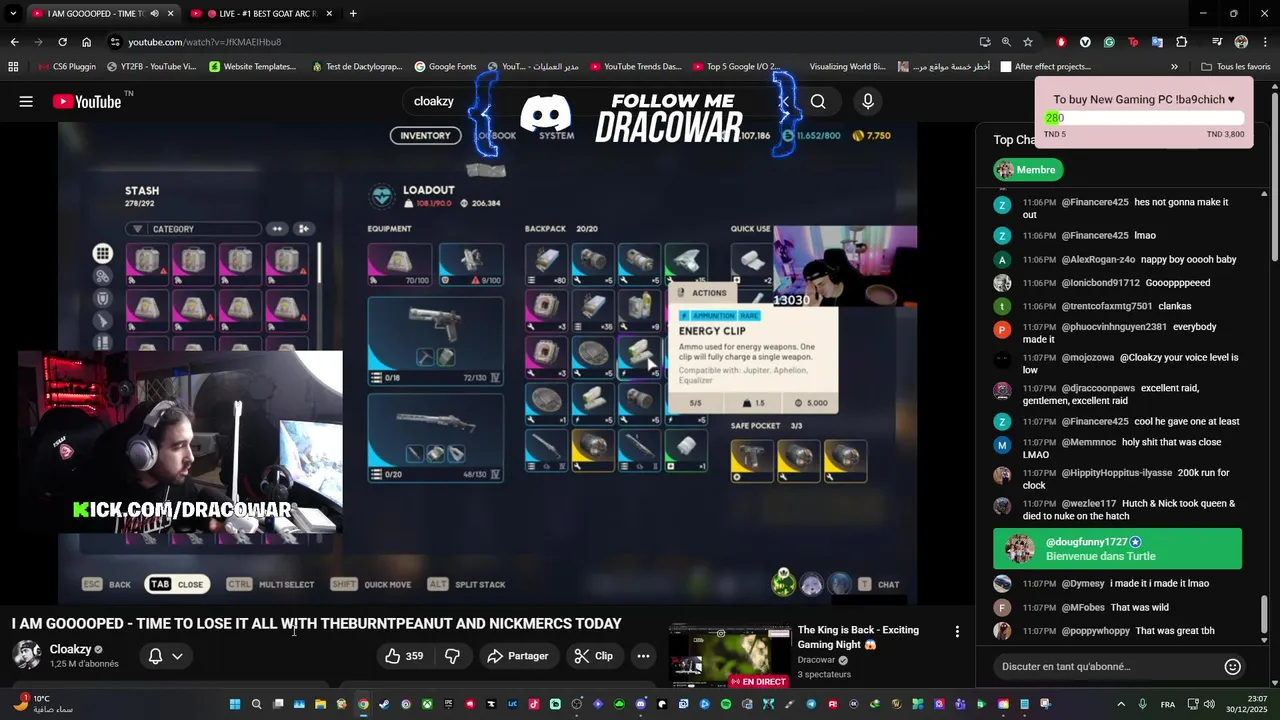Viewport: 1280px width, 720px height.
Task: Open the CS6 Pluggin bookmark
Action: (67, 67)
